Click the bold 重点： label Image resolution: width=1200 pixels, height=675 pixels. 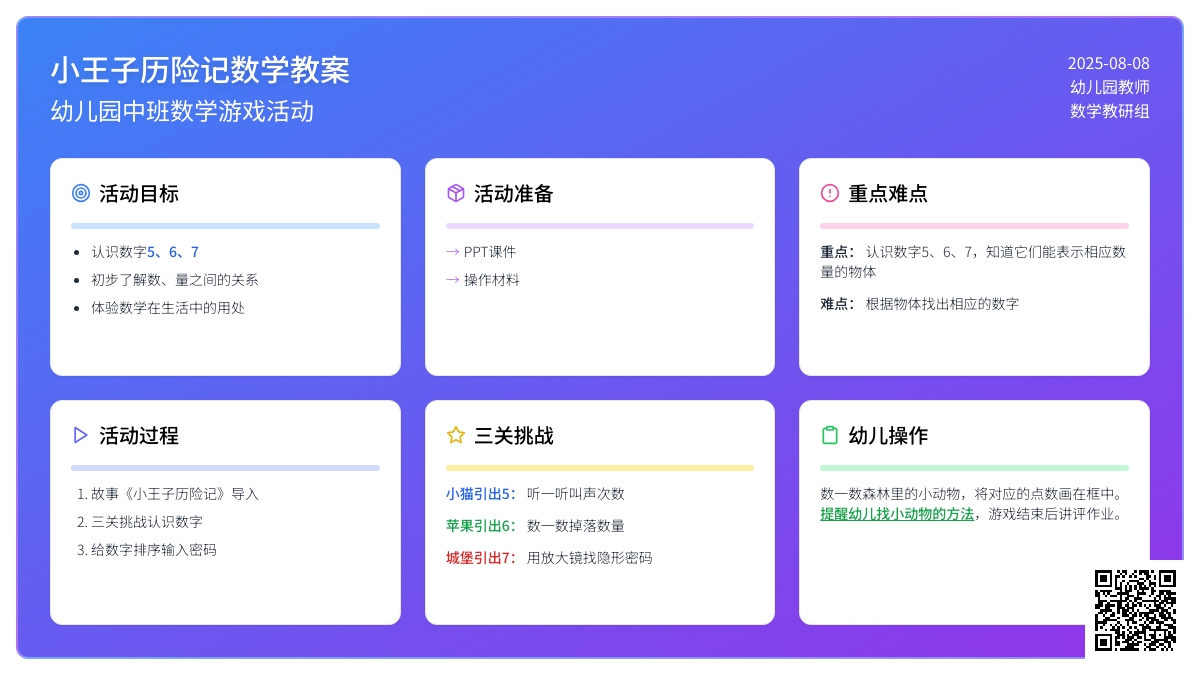[838, 252]
